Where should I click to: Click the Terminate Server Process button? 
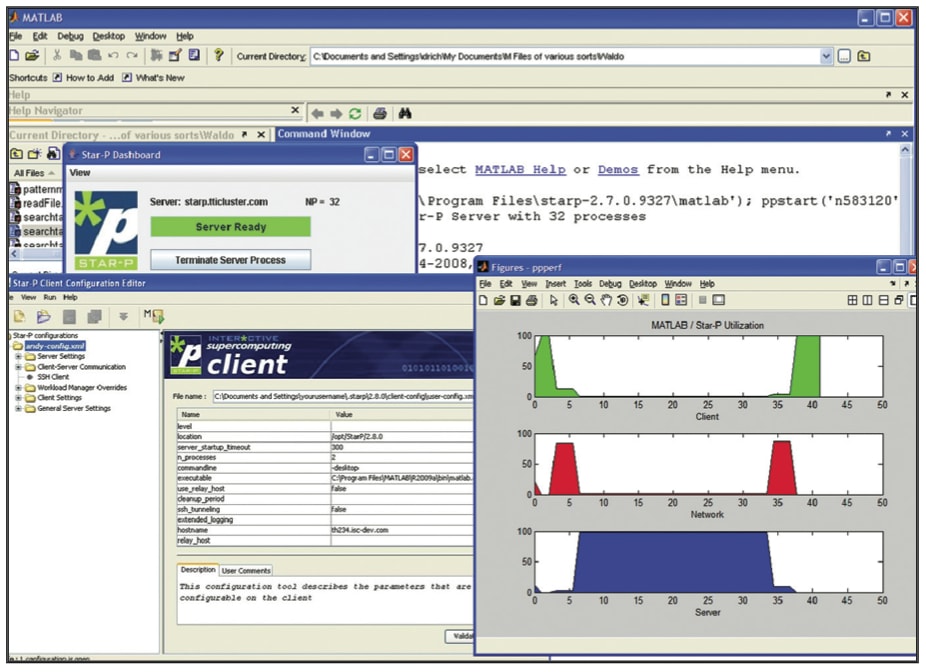click(231, 260)
